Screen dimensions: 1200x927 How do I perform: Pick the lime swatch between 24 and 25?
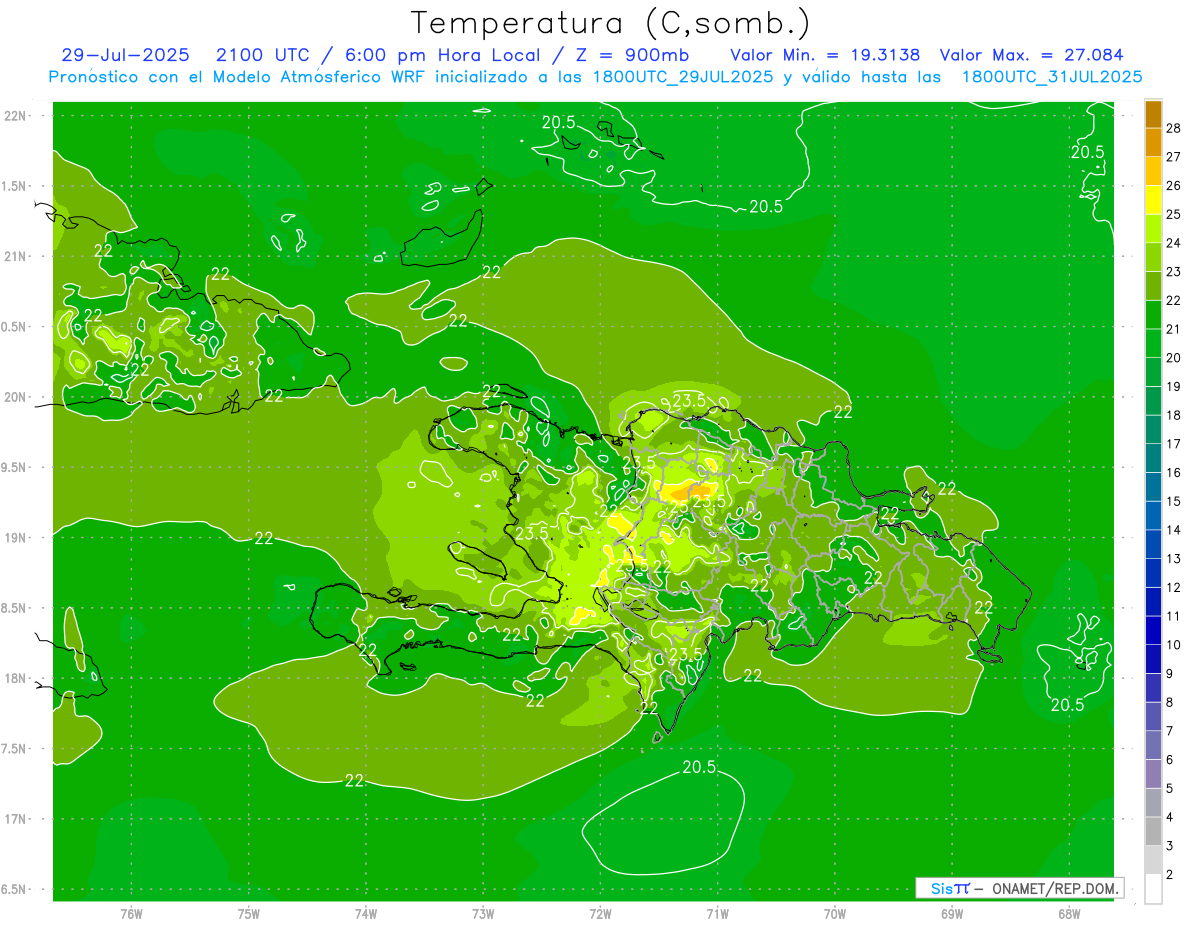(x=1153, y=228)
